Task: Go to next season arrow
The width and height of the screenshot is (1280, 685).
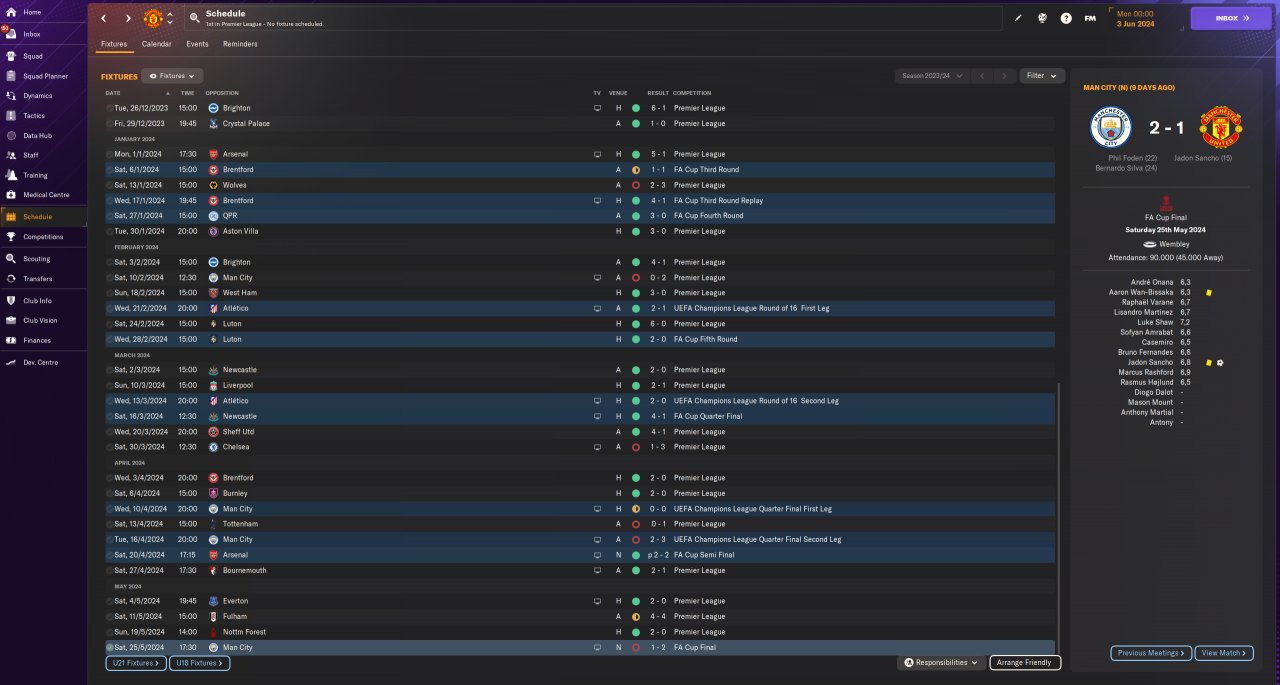Action: 1005,76
